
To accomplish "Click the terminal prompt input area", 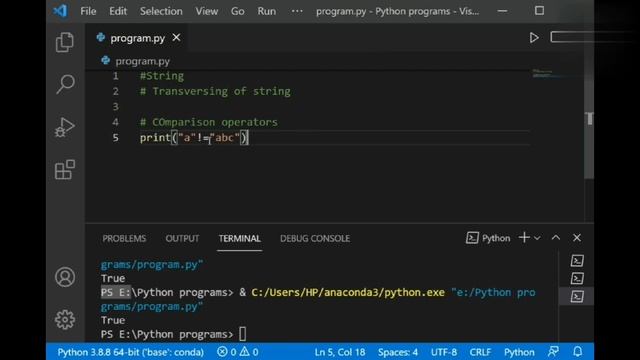I will pos(242,334).
